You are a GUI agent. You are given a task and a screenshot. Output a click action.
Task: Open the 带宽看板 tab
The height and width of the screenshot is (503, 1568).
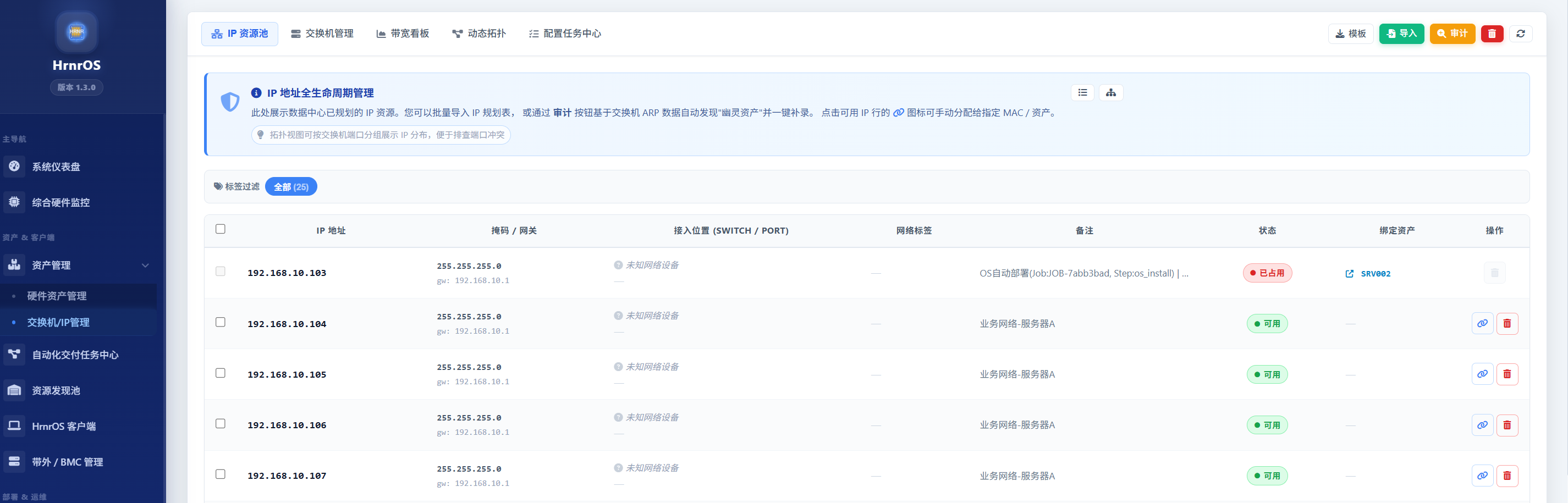(x=403, y=34)
